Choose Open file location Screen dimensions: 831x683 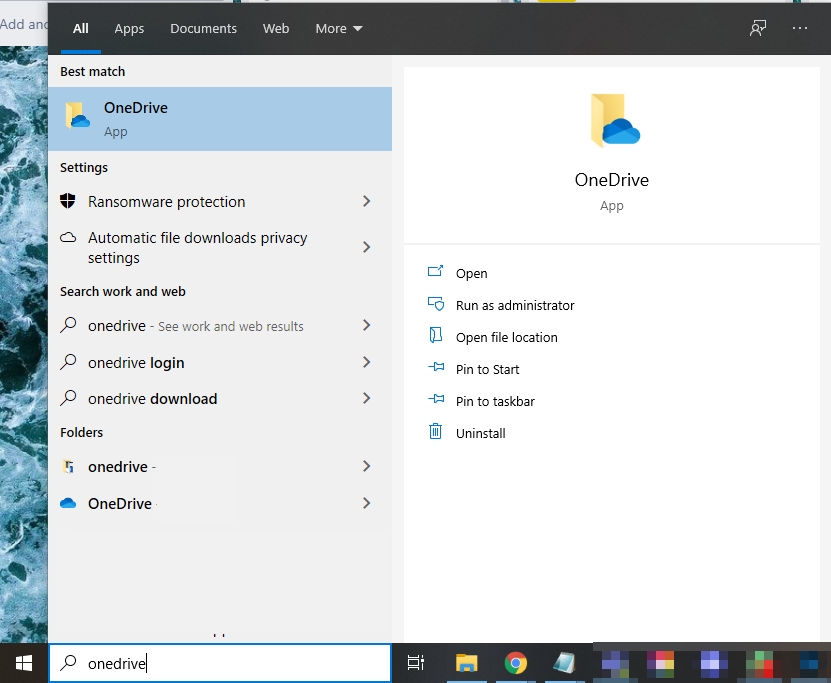click(x=506, y=338)
